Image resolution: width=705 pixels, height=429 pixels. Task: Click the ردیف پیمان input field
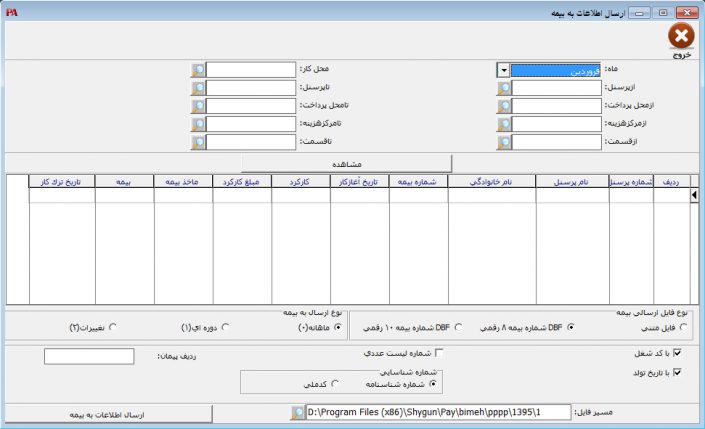click(x=89, y=356)
